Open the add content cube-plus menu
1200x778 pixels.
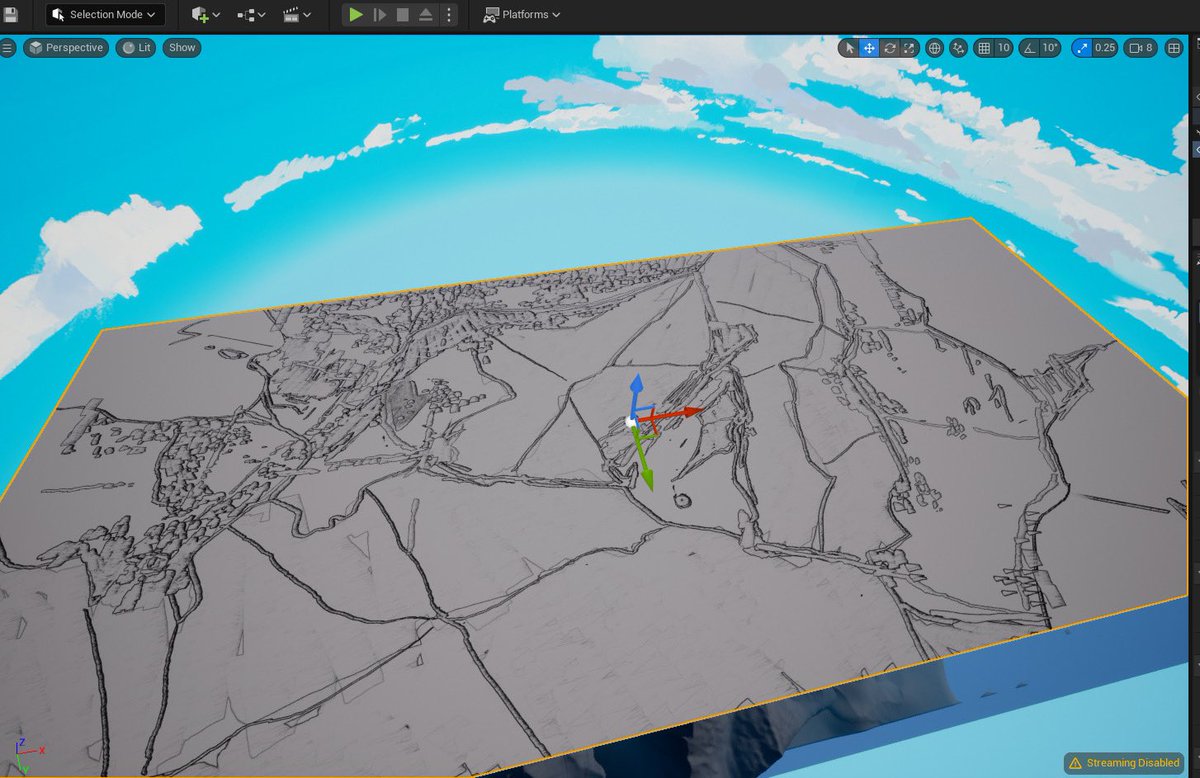coord(206,14)
